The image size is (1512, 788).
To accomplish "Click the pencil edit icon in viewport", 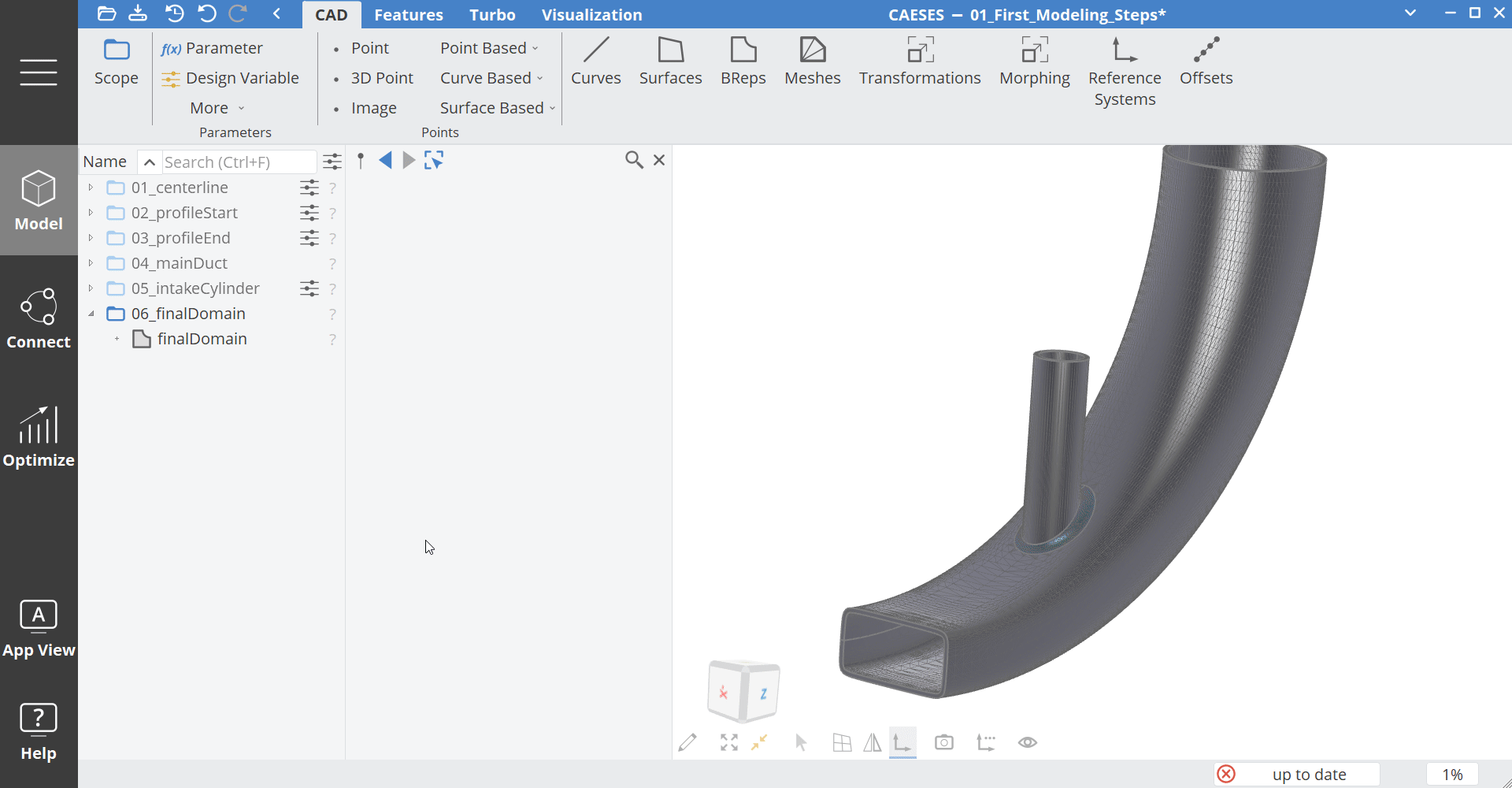I will pos(687,742).
